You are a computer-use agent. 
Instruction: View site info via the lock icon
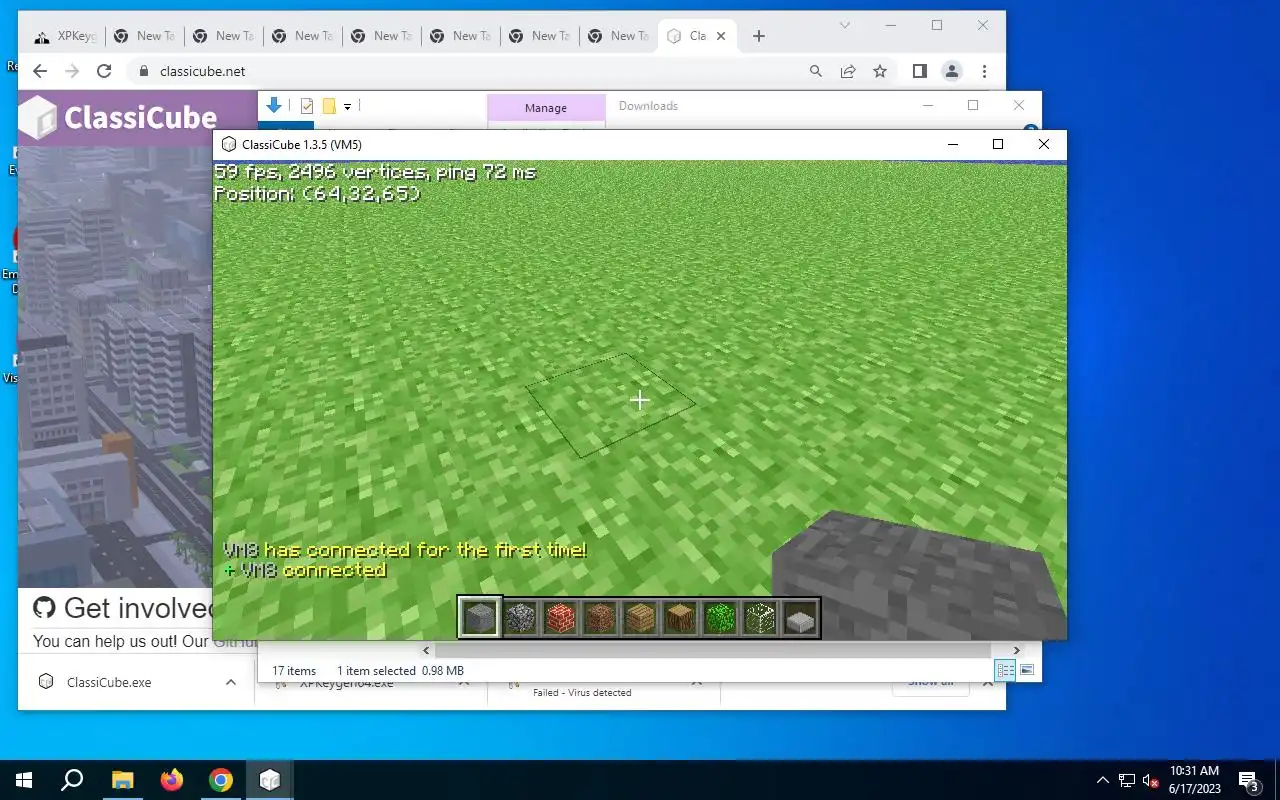click(x=143, y=71)
